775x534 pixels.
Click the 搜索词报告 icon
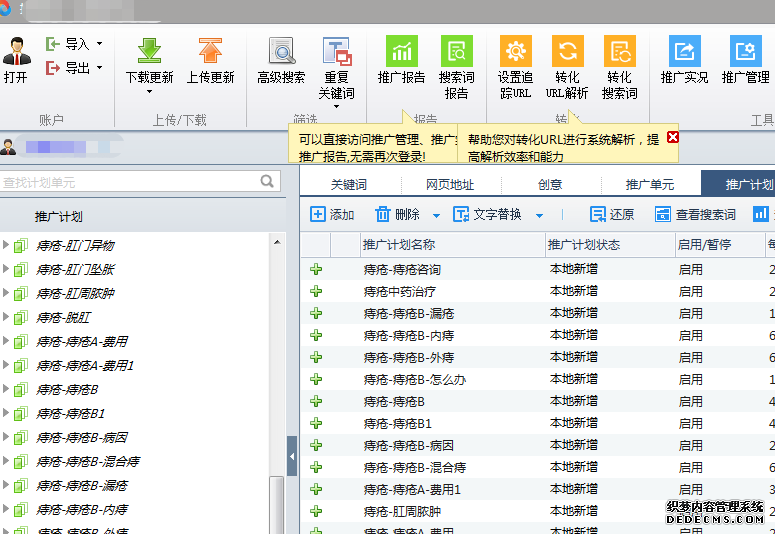pos(456,52)
